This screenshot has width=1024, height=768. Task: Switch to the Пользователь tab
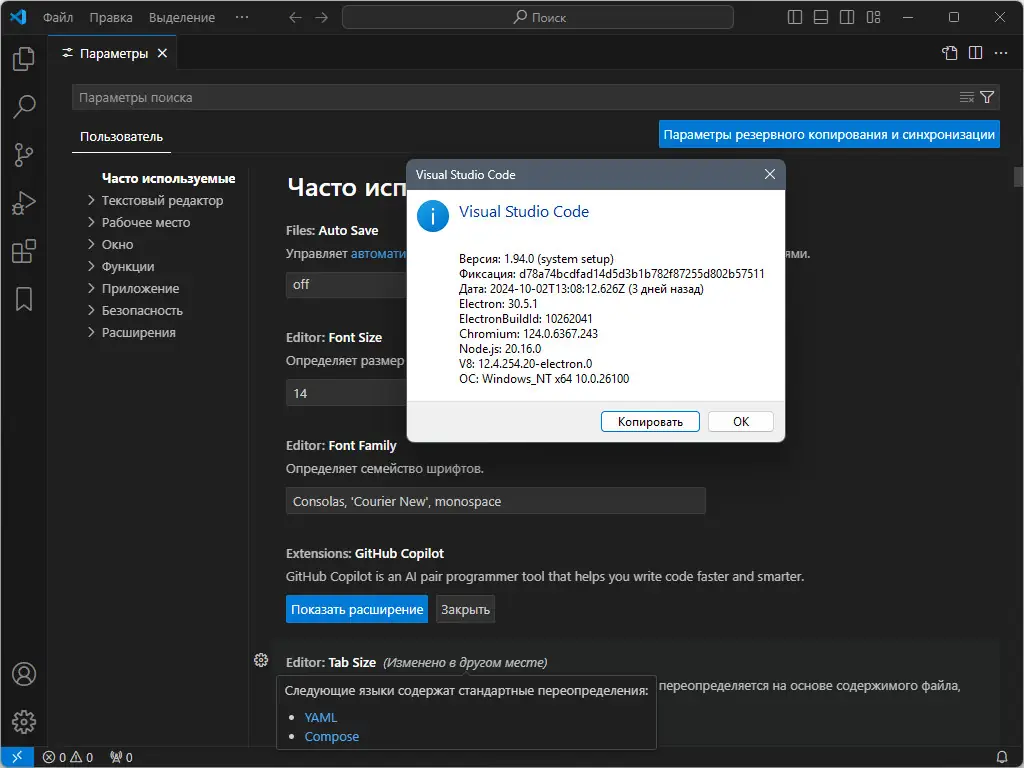pyautogui.click(x=120, y=137)
